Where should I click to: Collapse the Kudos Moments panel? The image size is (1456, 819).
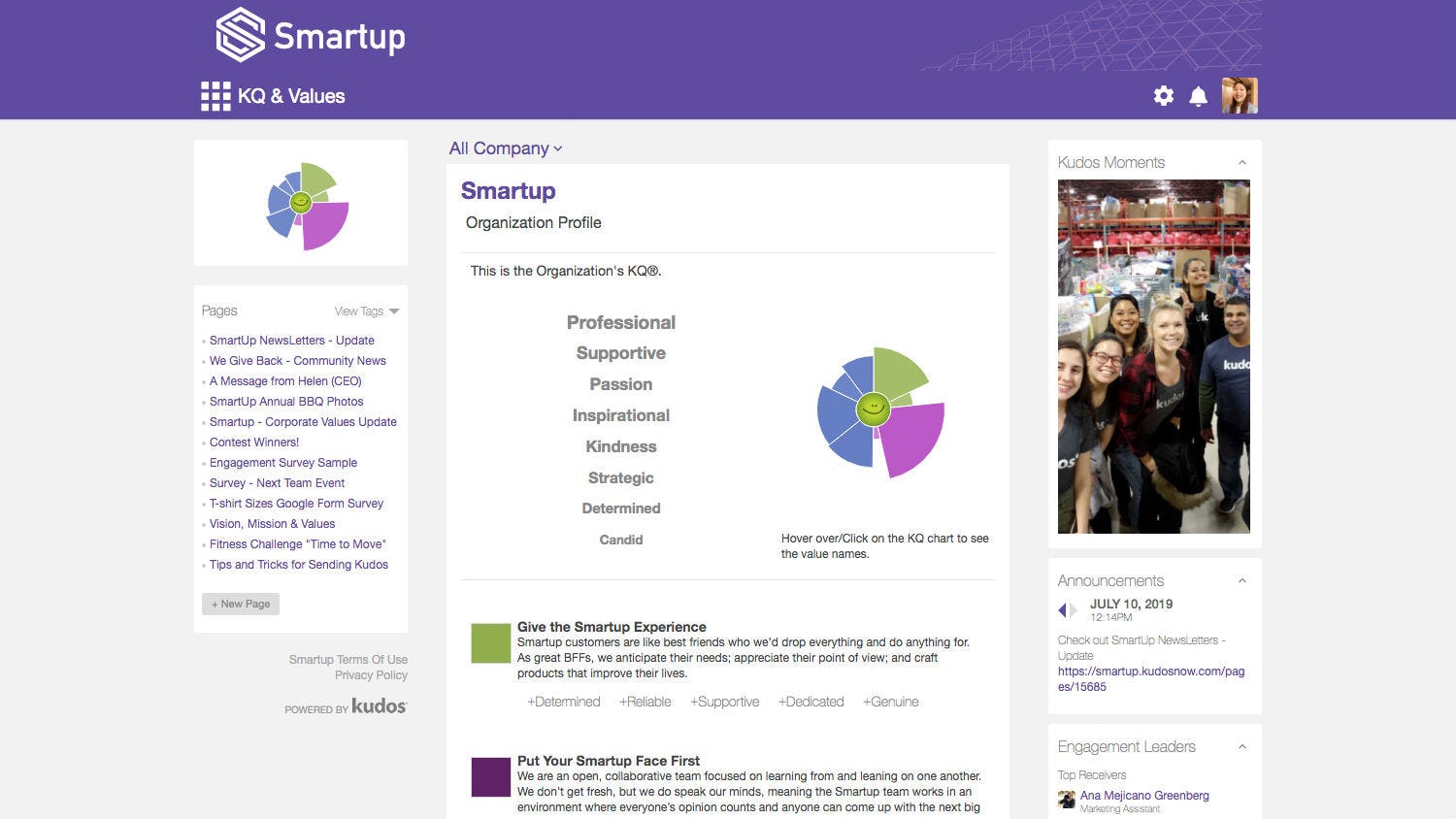pos(1242,163)
